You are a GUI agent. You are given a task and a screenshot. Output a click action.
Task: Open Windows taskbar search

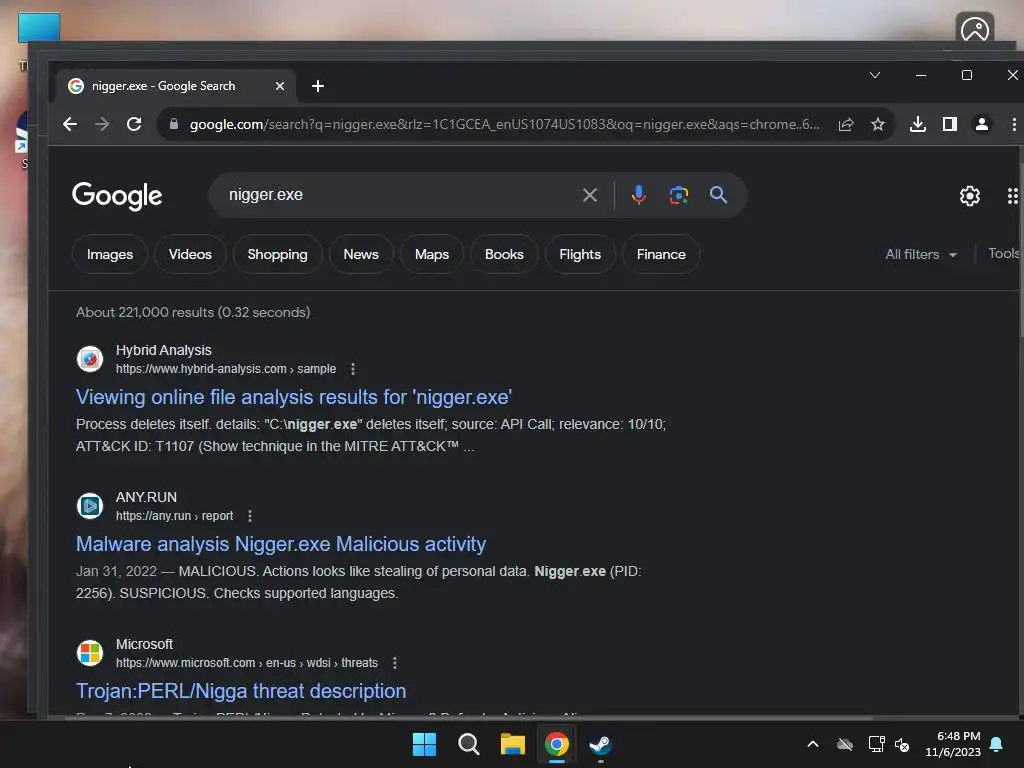pos(468,744)
